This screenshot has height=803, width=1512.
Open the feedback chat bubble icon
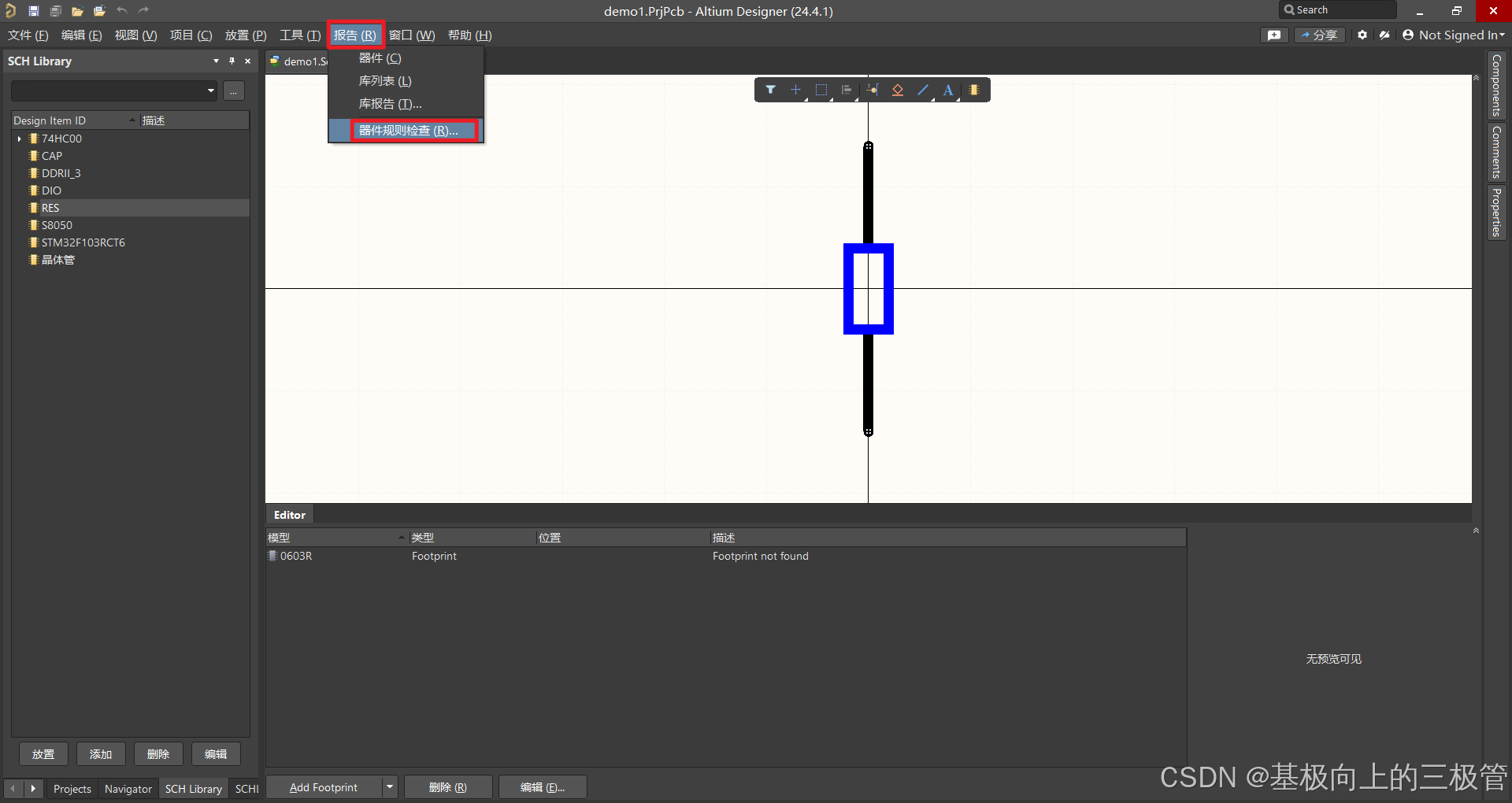(x=1274, y=35)
